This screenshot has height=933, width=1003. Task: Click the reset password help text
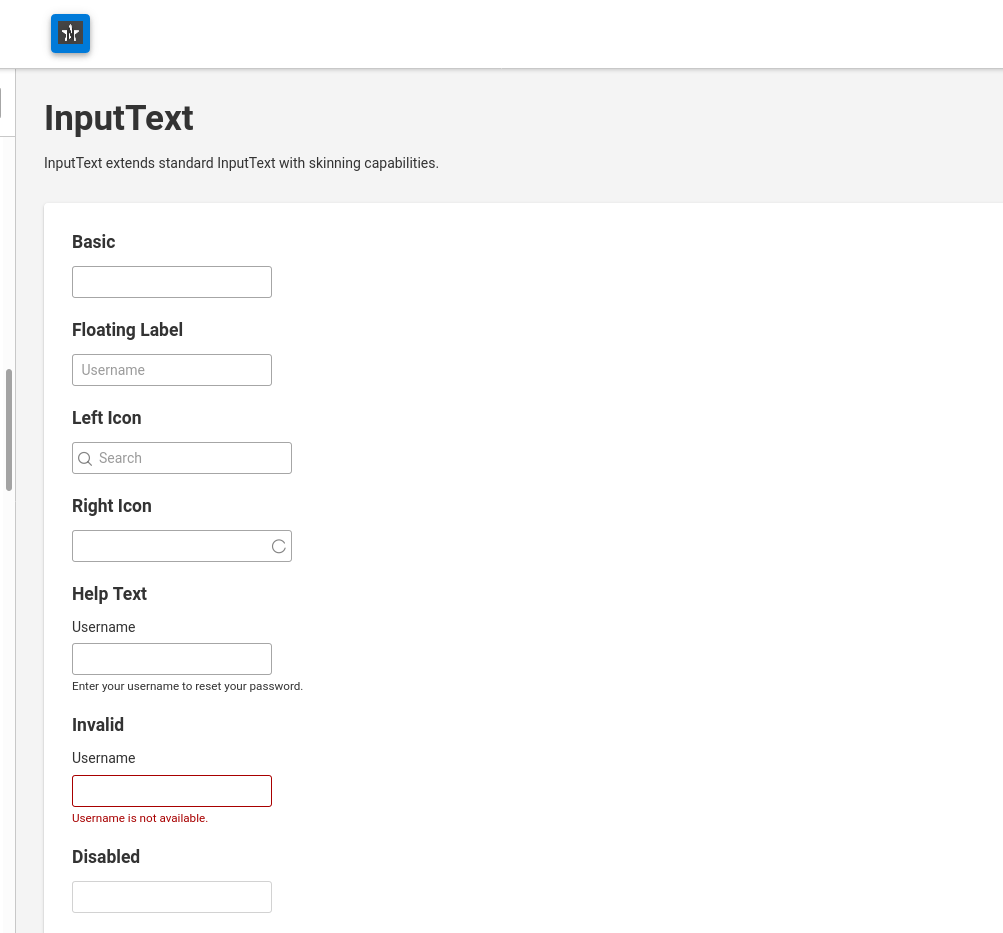[187, 686]
